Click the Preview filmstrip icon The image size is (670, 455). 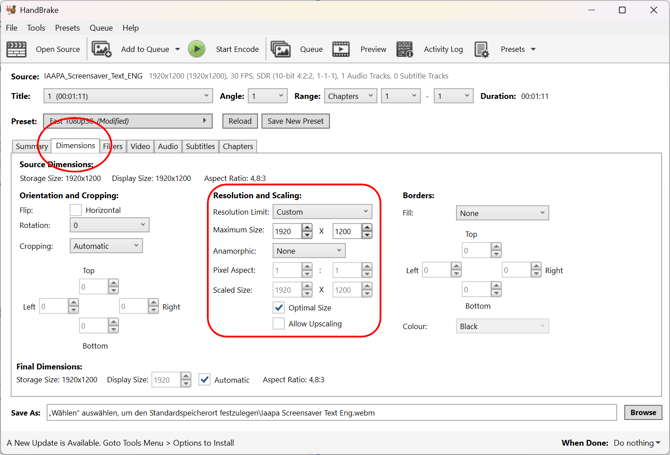click(x=341, y=49)
